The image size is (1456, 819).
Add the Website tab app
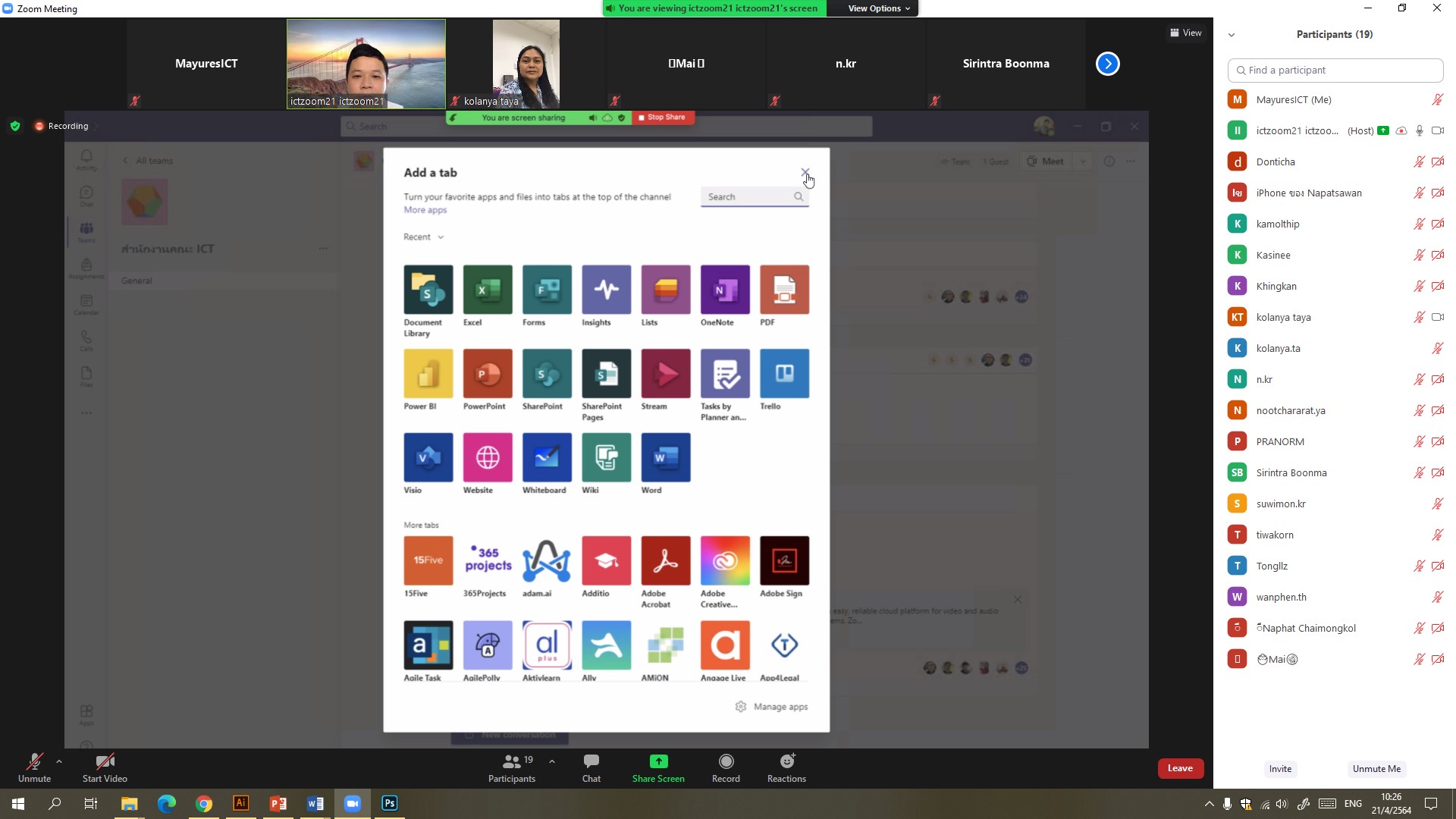(x=488, y=457)
